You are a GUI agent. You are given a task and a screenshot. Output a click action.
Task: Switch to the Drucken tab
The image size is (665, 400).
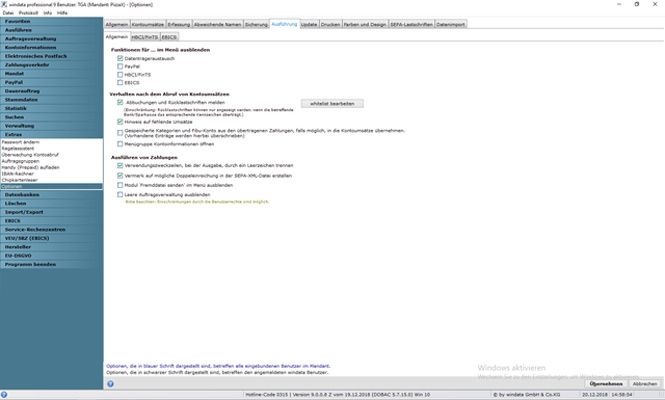(330, 25)
